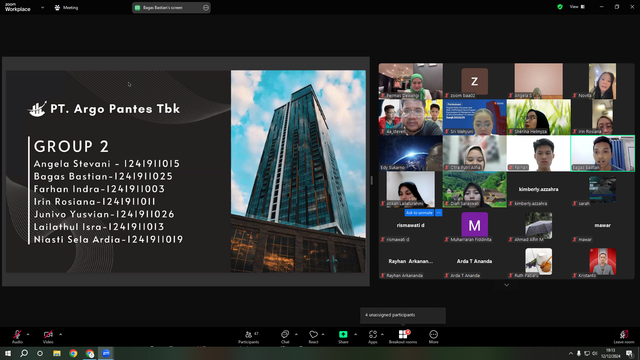
Task: Click the building photo on shared slide
Action: (298, 171)
